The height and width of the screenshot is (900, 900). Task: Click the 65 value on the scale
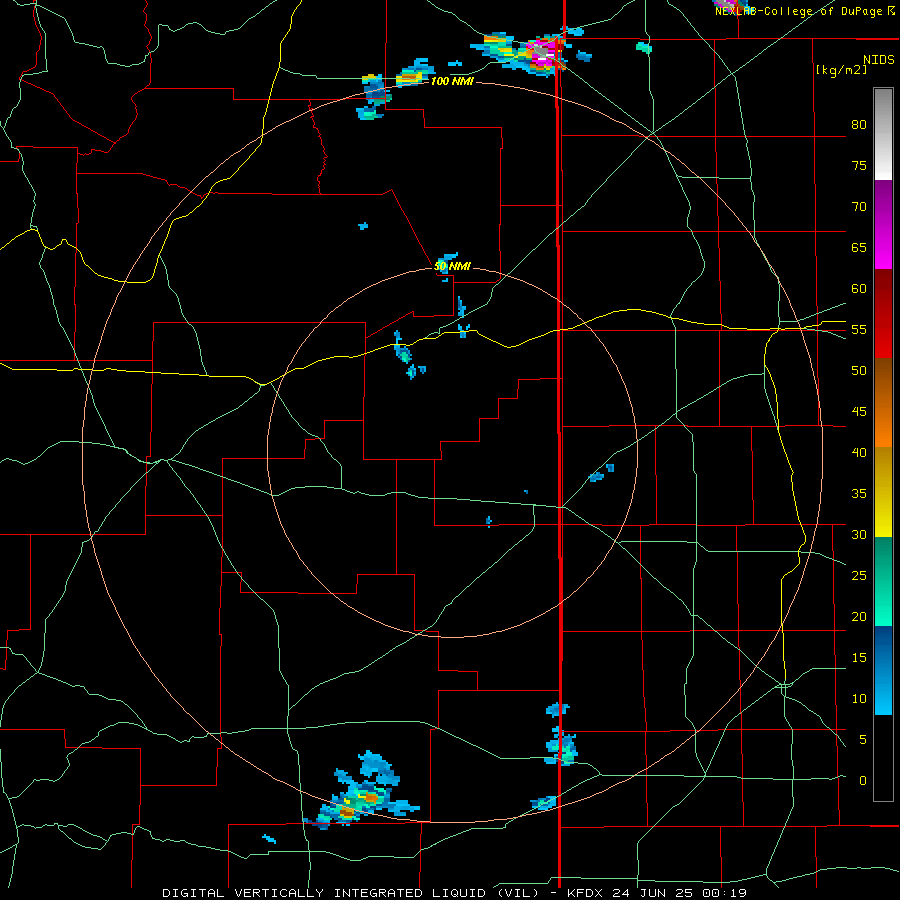tap(859, 247)
